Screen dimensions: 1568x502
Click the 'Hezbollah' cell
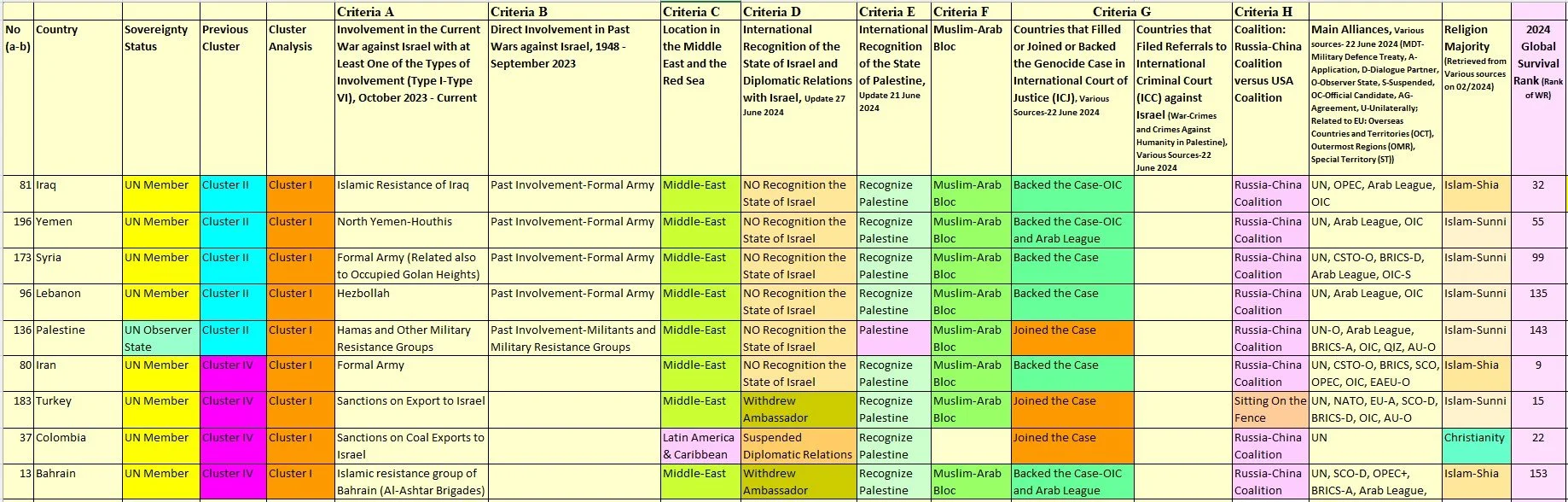[411, 301]
